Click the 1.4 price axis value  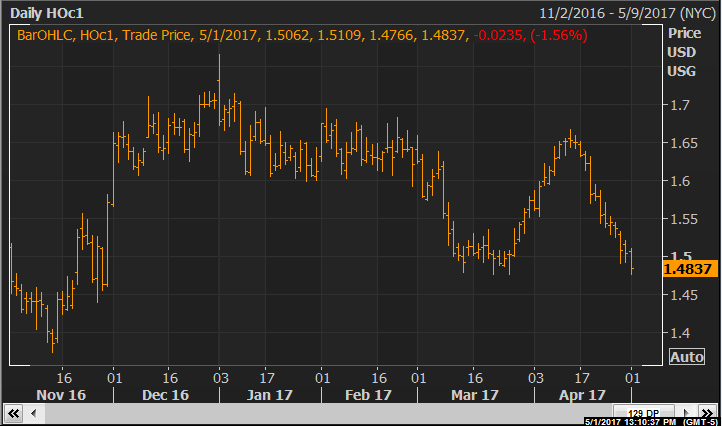pyautogui.click(x=680, y=333)
